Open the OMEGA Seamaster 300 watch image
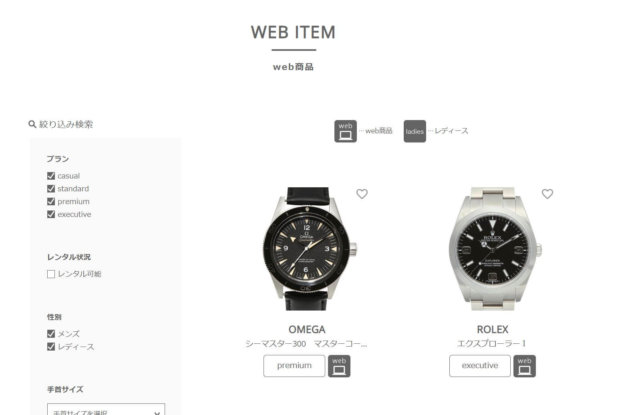The height and width of the screenshot is (415, 640). point(309,249)
